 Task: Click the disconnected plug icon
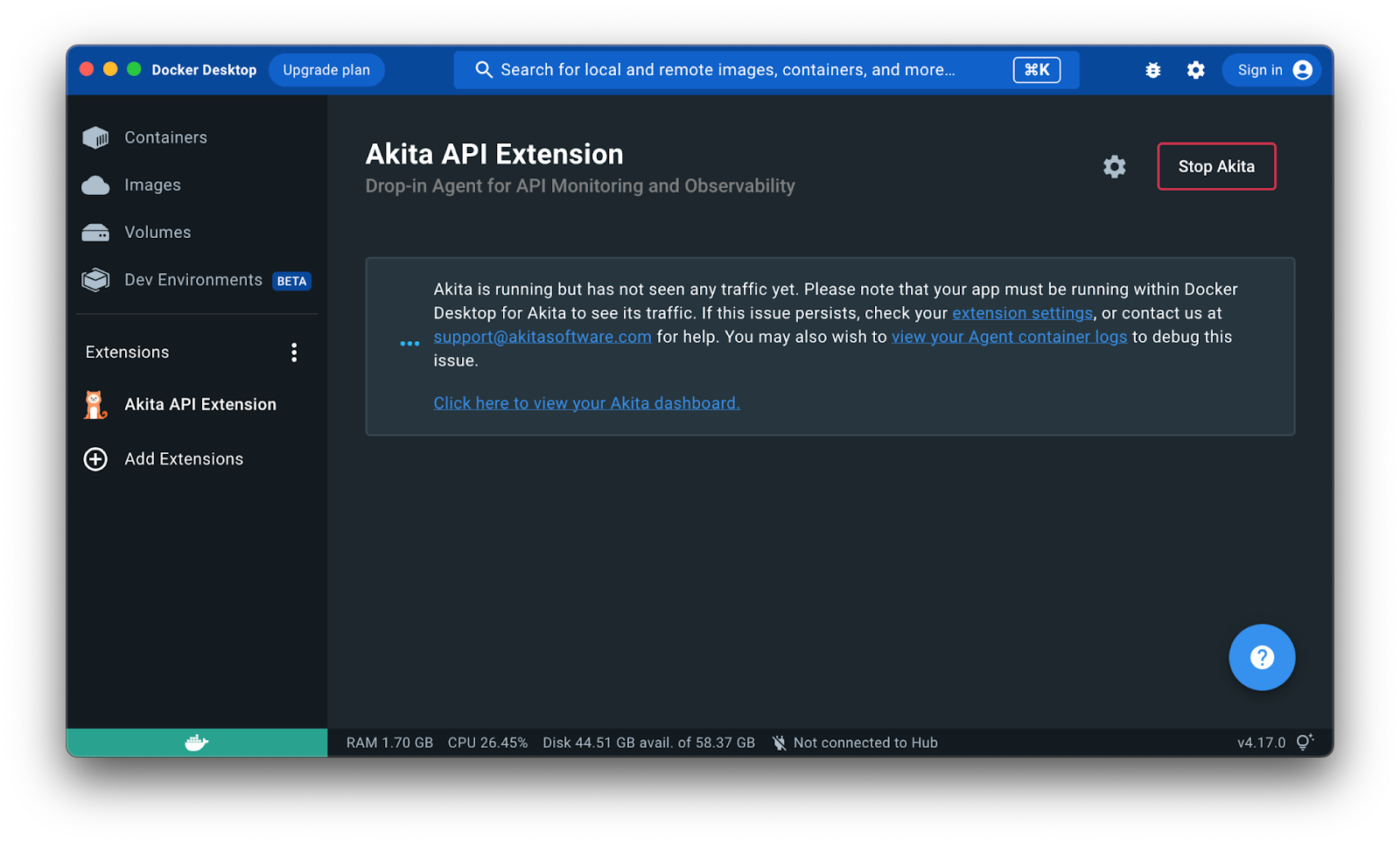pyautogui.click(x=779, y=743)
